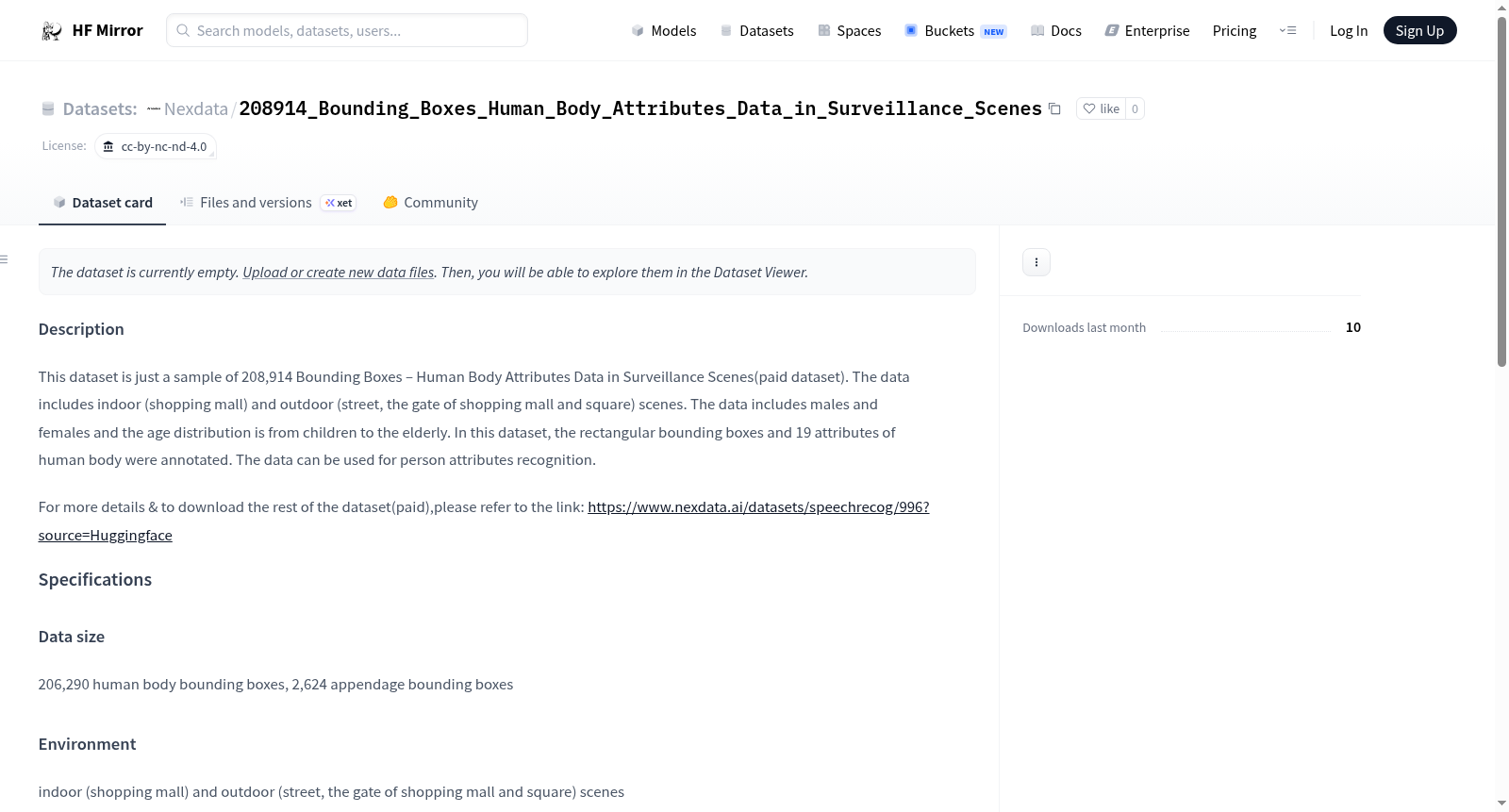The width and height of the screenshot is (1509, 812).
Task: Open the Buckets section
Action: click(955, 31)
